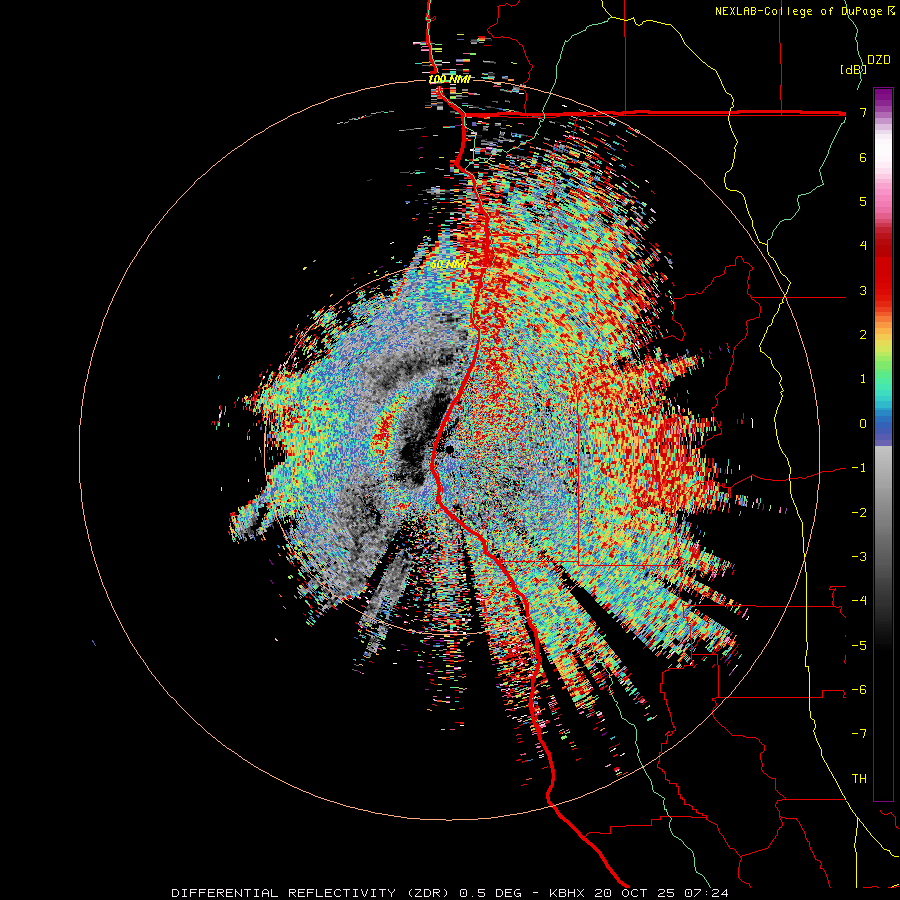This screenshot has height=900, width=900.
Task: Click the KBHX station identifier
Action: click(567, 893)
